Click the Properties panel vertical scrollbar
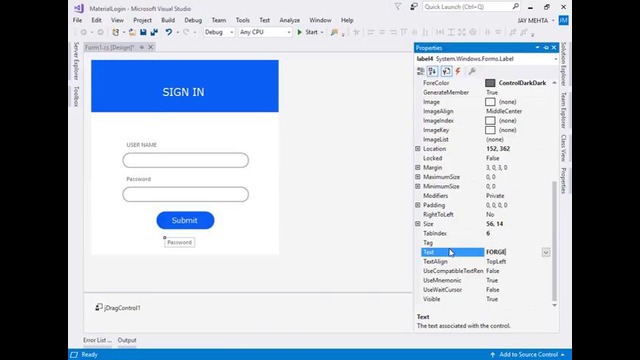Viewport: 640px width, 360px height. (x=554, y=241)
